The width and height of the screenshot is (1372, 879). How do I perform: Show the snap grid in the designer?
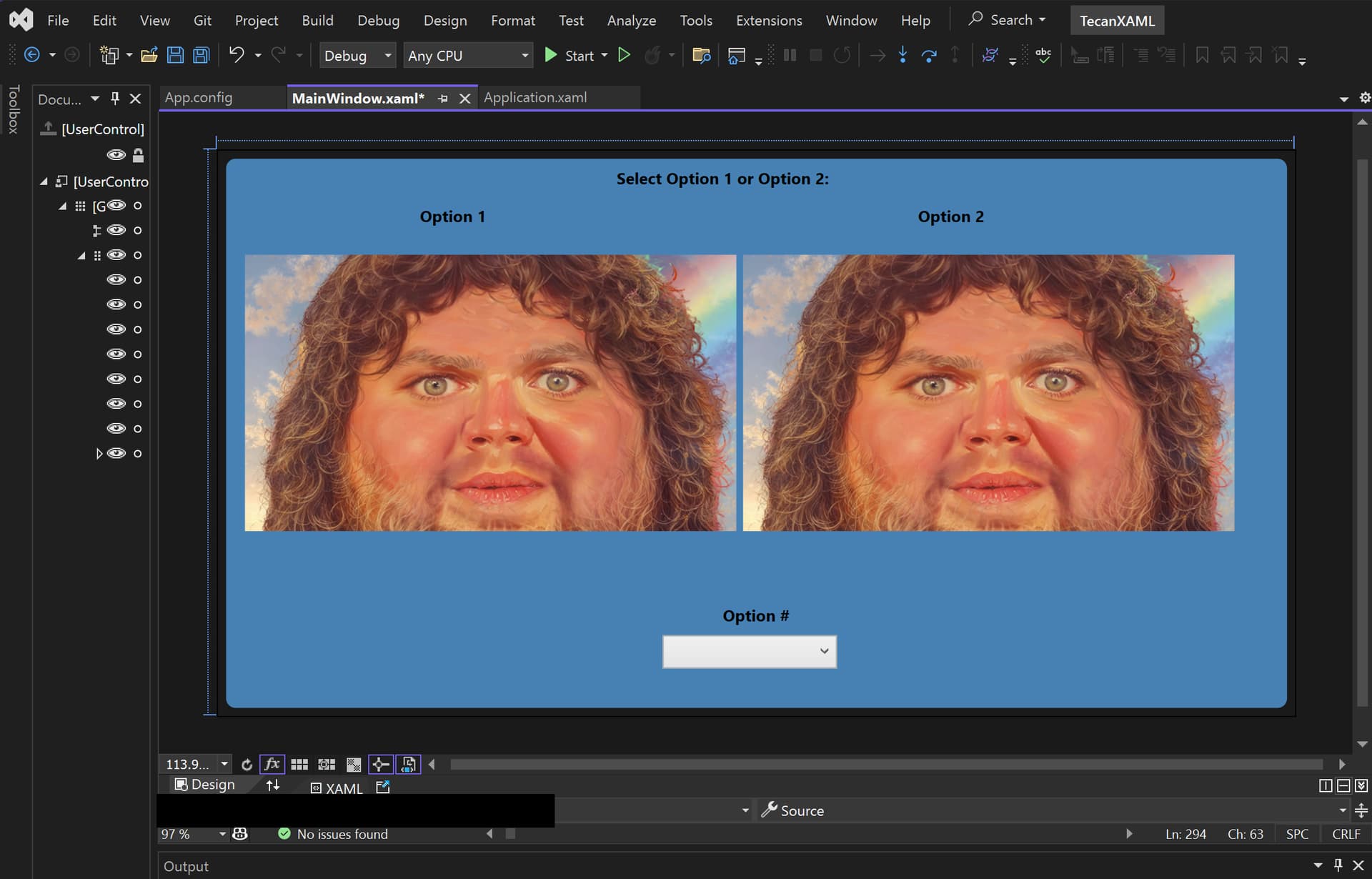click(x=299, y=765)
